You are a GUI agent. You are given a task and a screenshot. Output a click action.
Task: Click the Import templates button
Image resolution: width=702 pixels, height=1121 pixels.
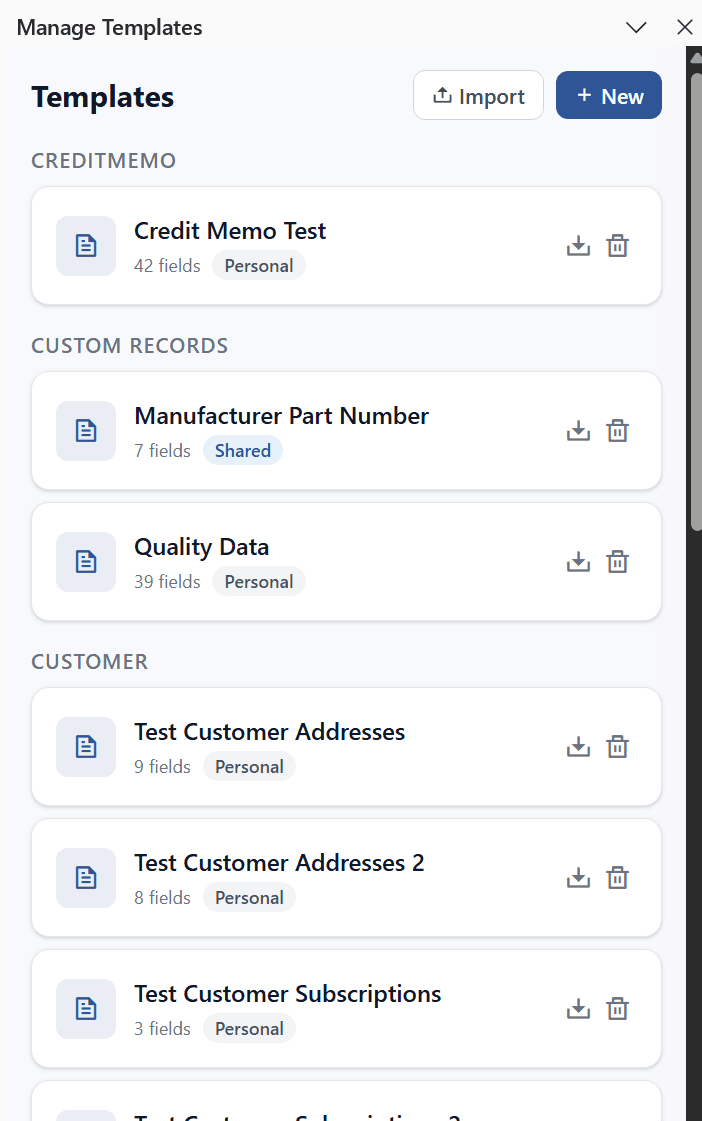[x=478, y=95]
